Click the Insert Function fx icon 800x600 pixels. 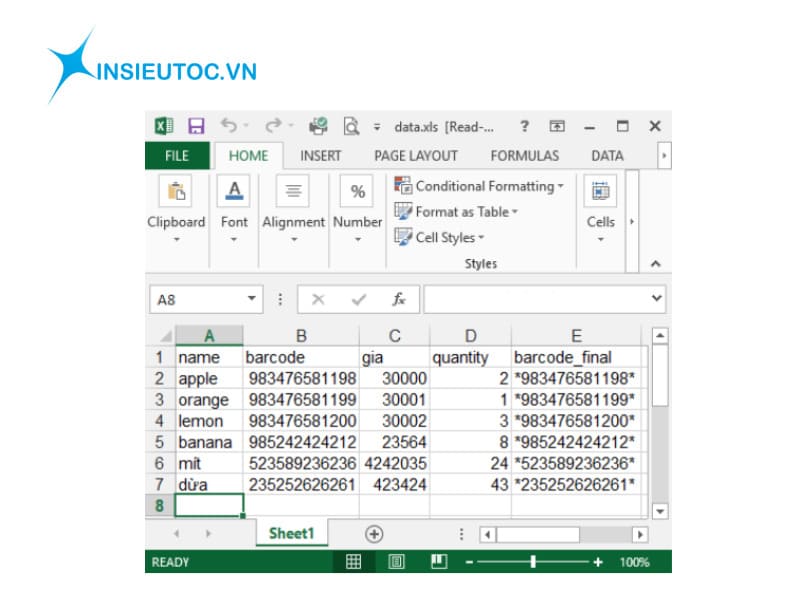point(398,299)
